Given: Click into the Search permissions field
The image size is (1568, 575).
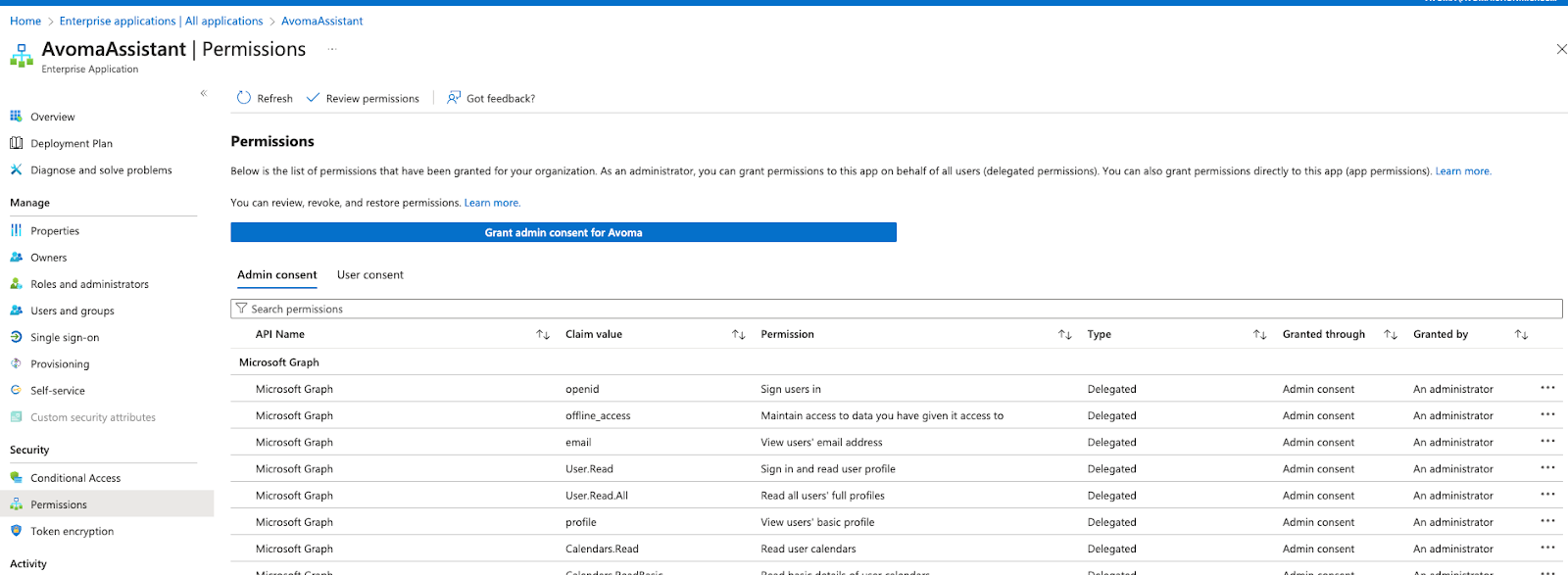Looking at the screenshot, I should point(897,309).
